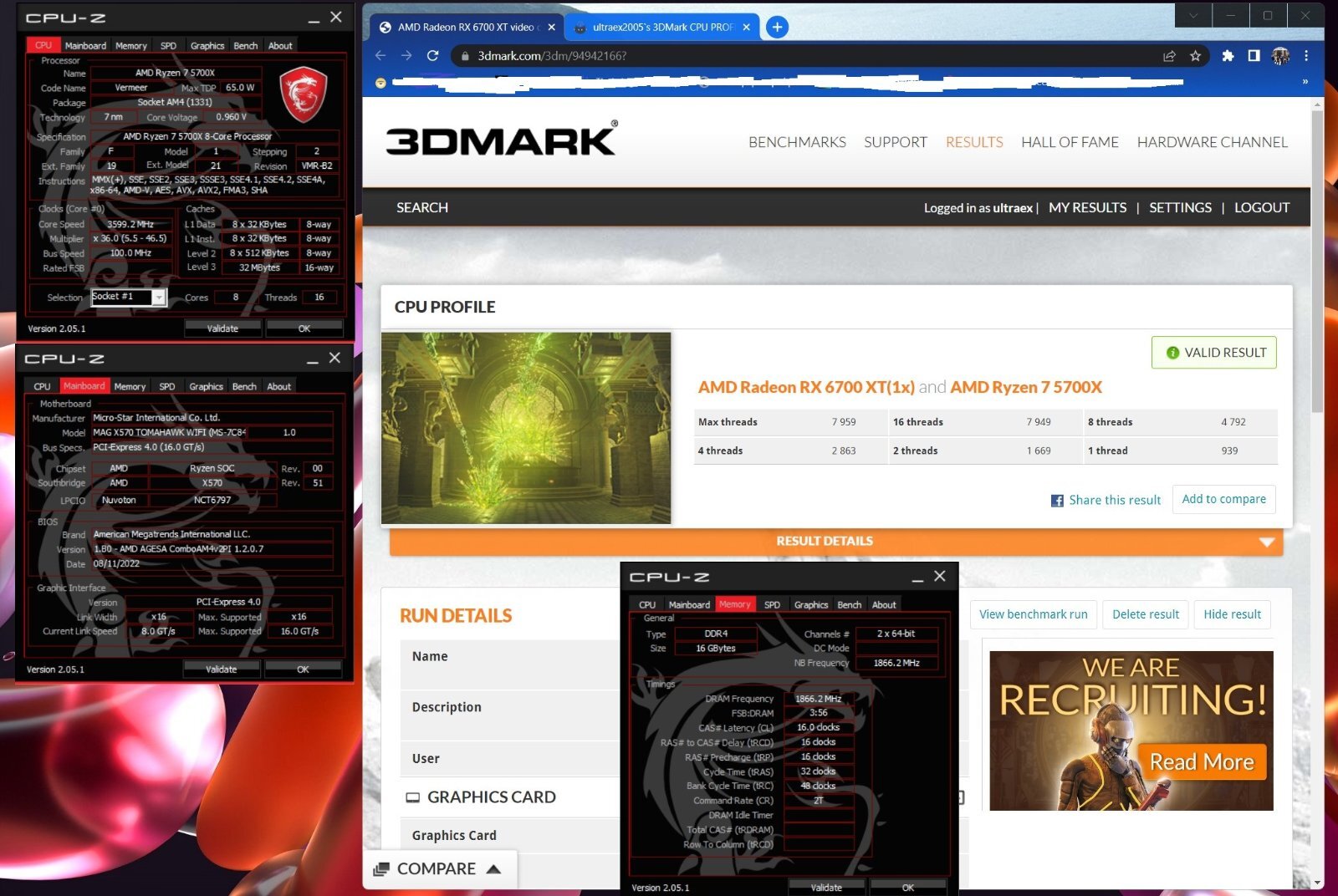The height and width of the screenshot is (896, 1338).
Task: Click Share this result link
Action: 1115,500
